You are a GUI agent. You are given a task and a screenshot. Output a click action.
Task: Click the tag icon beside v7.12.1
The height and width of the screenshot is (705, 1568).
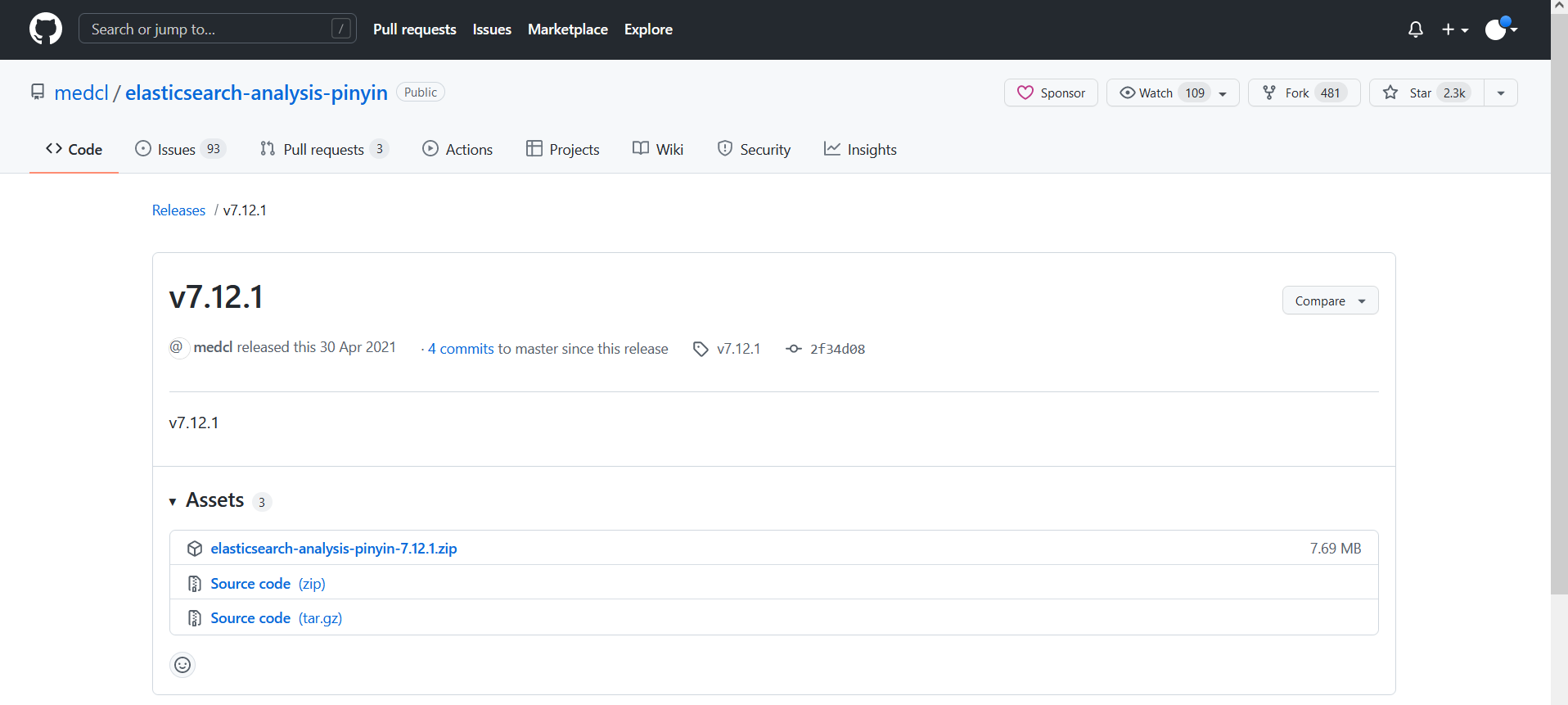(x=701, y=349)
